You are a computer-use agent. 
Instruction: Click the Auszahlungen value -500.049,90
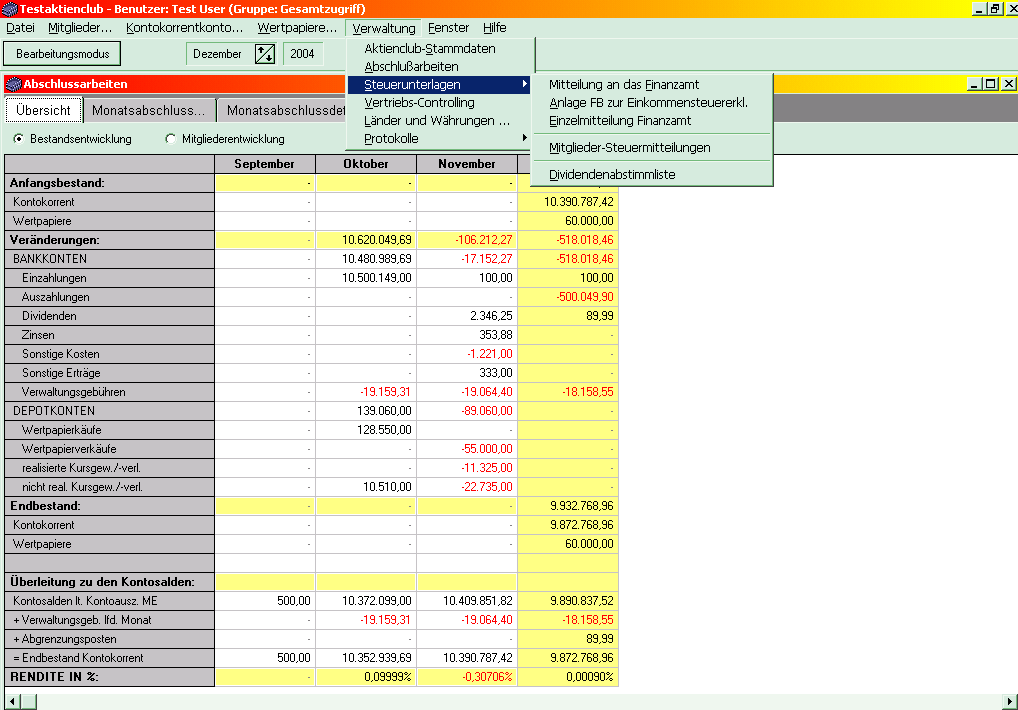point(568,297)
